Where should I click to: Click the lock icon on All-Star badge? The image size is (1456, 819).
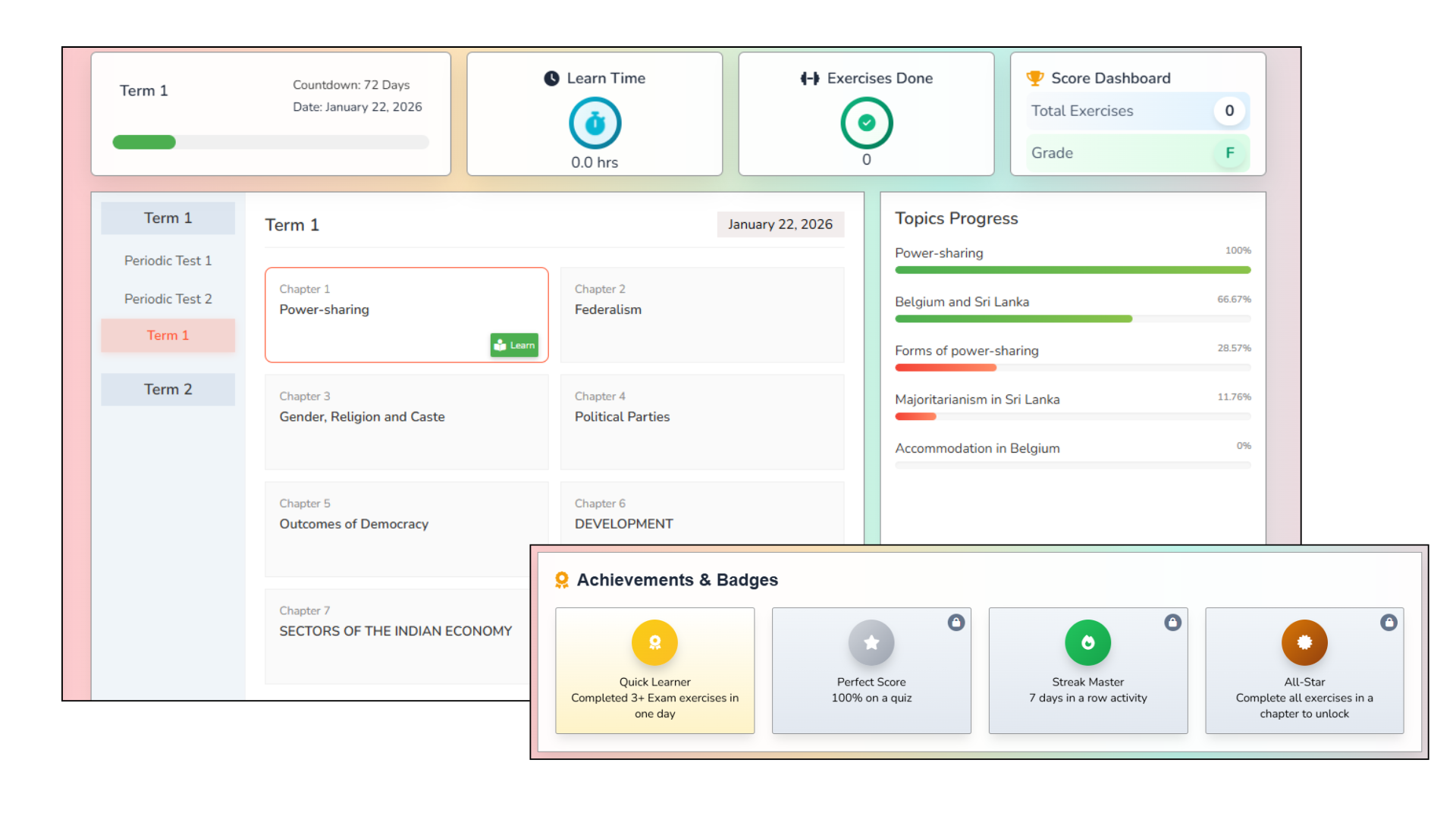point(1389,623)
